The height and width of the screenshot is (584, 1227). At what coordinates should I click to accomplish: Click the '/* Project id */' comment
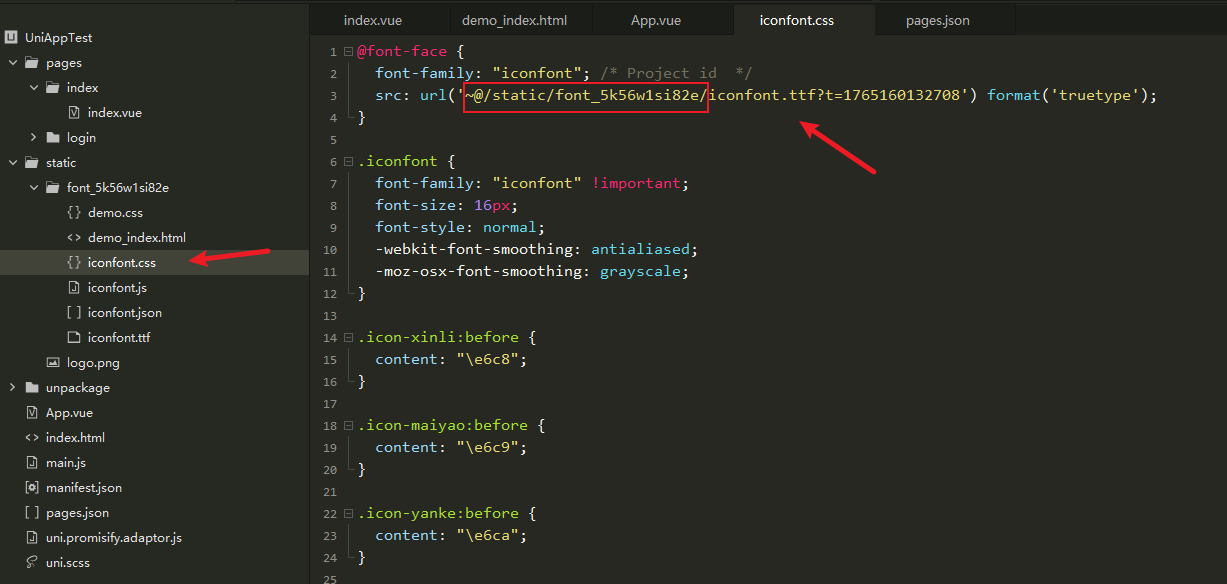click(677, 73)
